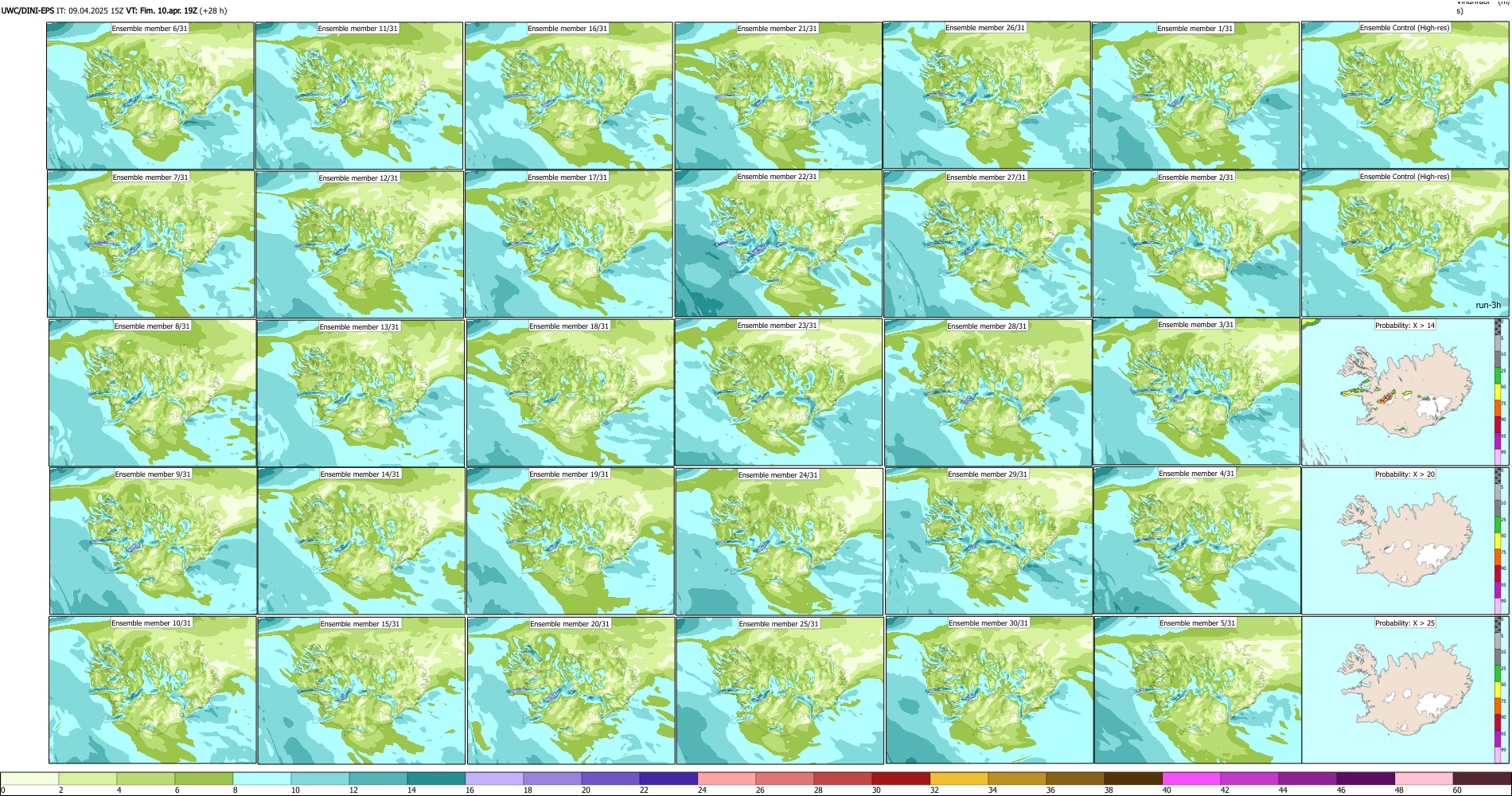Click the 'Ensemble member 27/31' label
Image resolution: width=1512 pixels, height=796 pixels.
[986, 178]
